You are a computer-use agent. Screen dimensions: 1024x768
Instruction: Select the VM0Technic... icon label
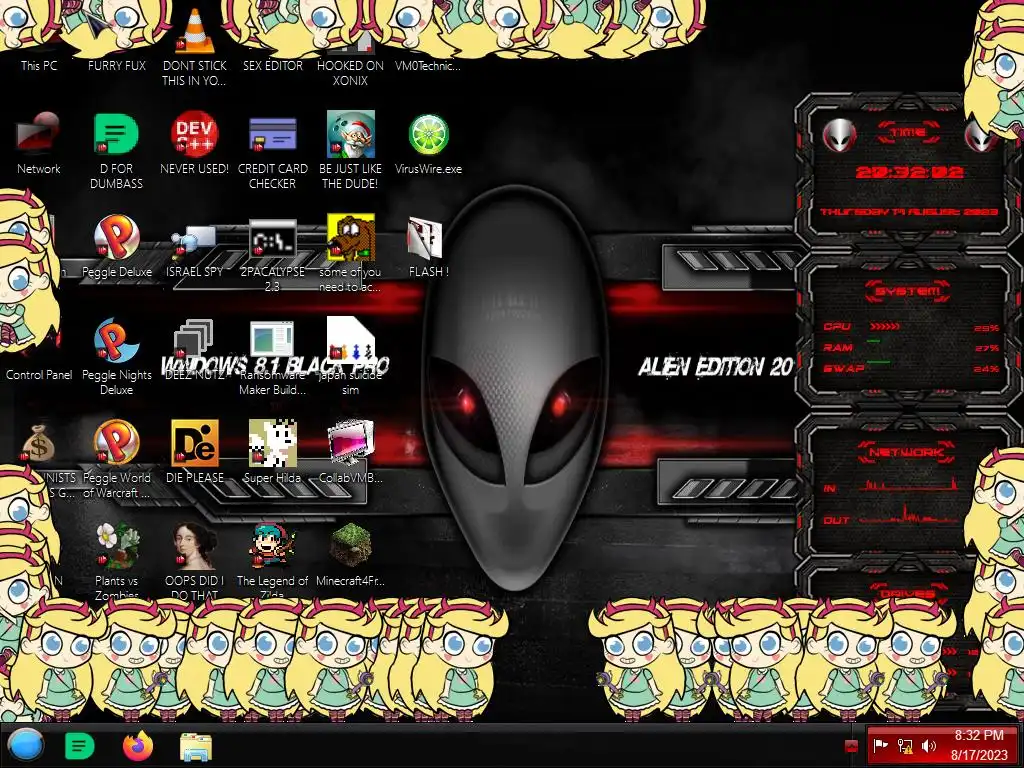(x=428, y=65)
